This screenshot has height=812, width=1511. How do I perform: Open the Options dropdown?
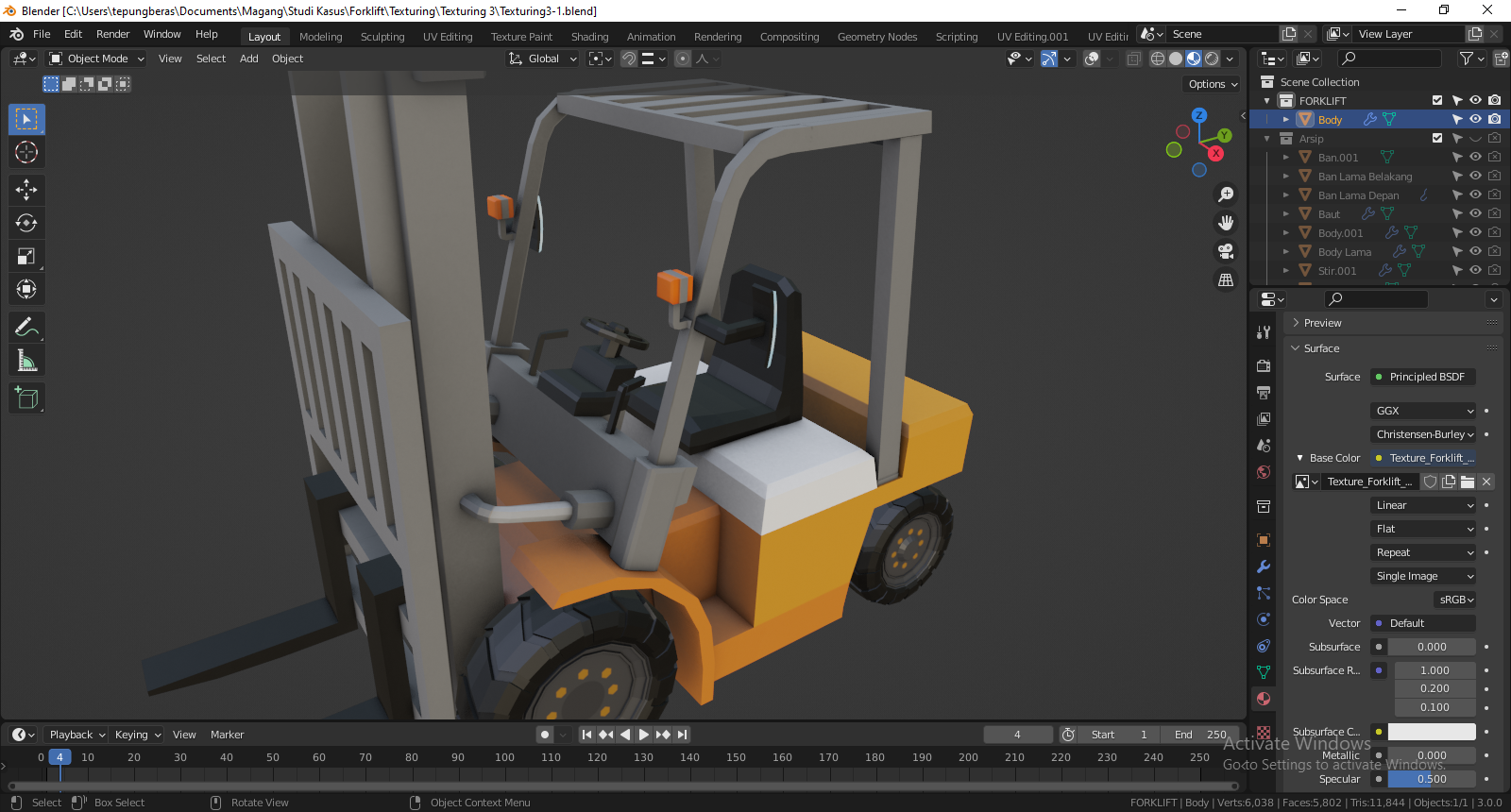pos(1213,84)
